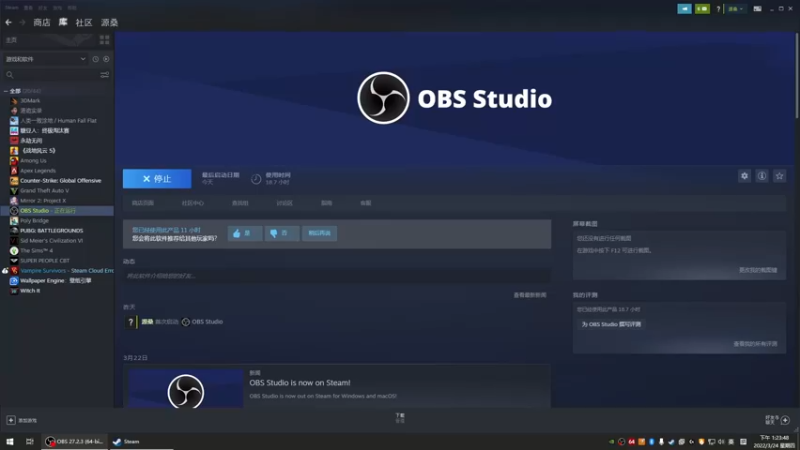Add OBS Studio to favorites star
800x450 pixels.
pos(780,176)
